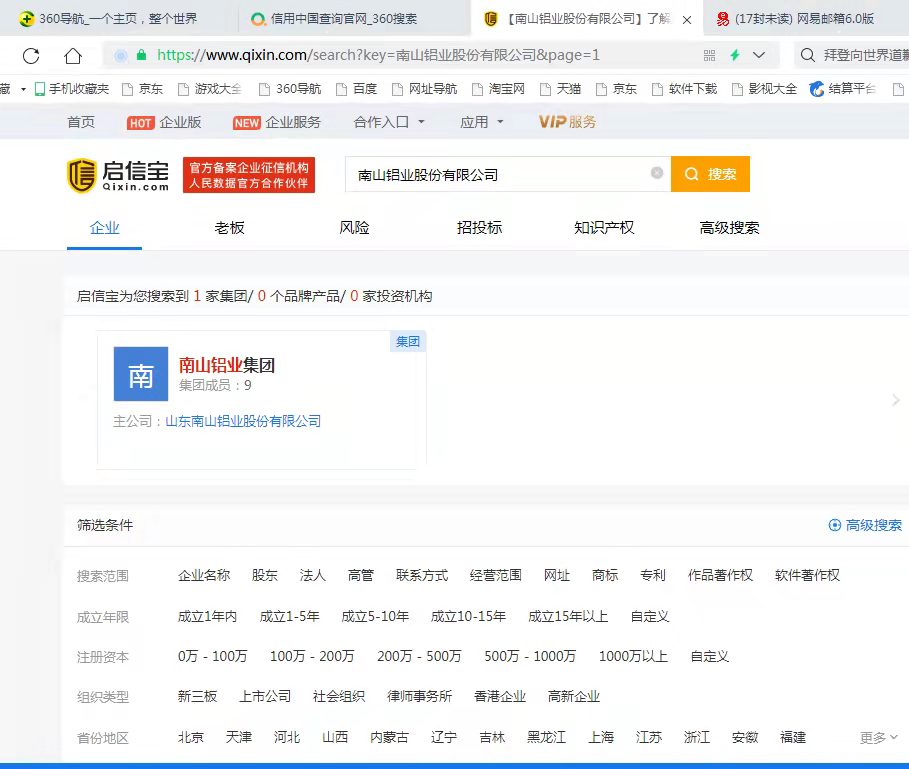Open the 影视大全 bookmark
Viewport: 909px width, 769px height.
click(765, 89)
